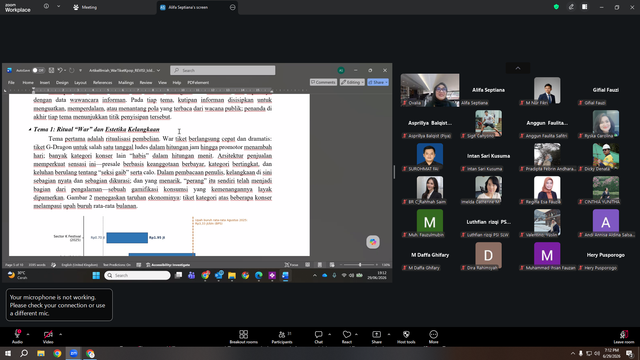The width and height of the screenshot is (640, 360).
Task: Expand the Chat options caret
Action: coord(329,334)
